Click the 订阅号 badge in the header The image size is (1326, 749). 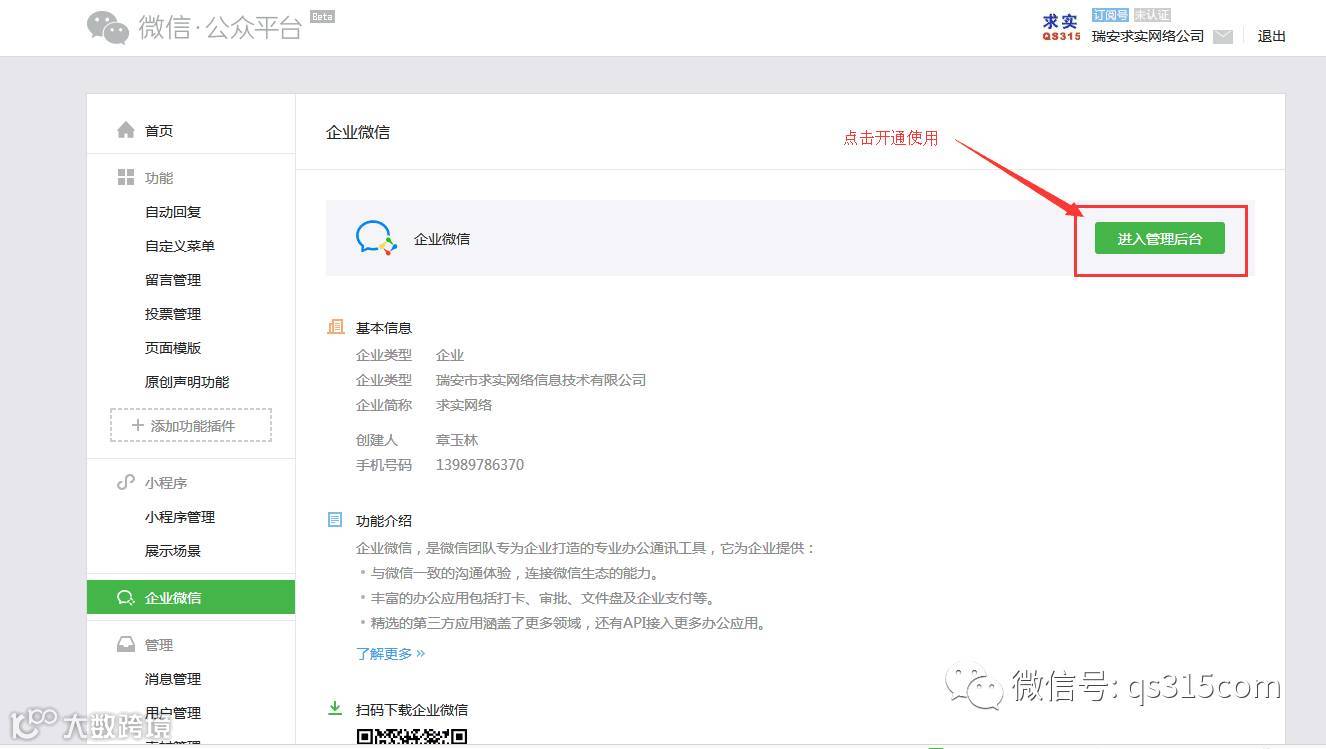[x=1110, y=15]
